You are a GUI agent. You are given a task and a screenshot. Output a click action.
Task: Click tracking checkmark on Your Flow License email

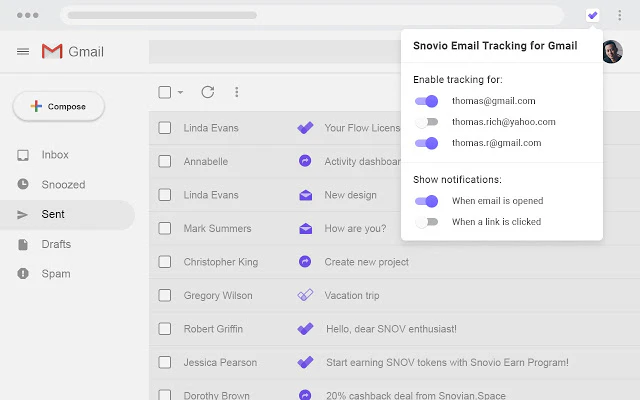tap(305, 128)
